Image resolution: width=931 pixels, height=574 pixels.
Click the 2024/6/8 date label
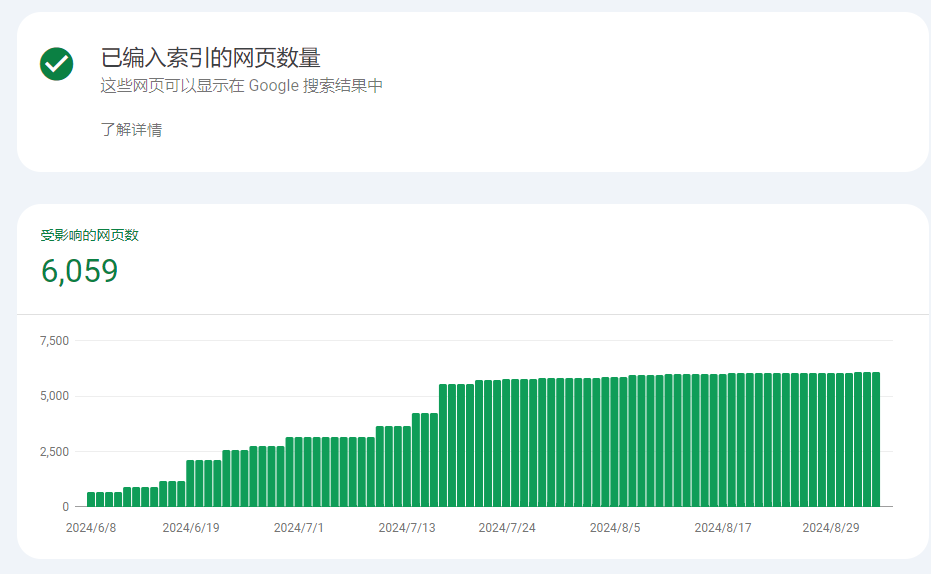(x=91, y=528)
